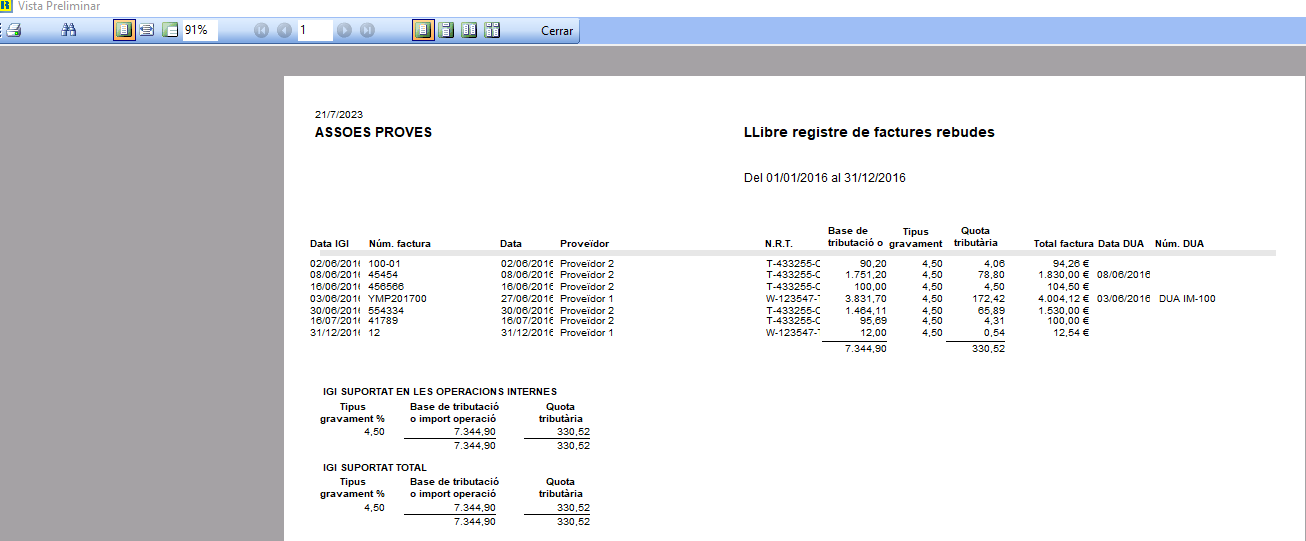
Task: Select the fit page width zoom icon
Action: click(x=147, y=30)
